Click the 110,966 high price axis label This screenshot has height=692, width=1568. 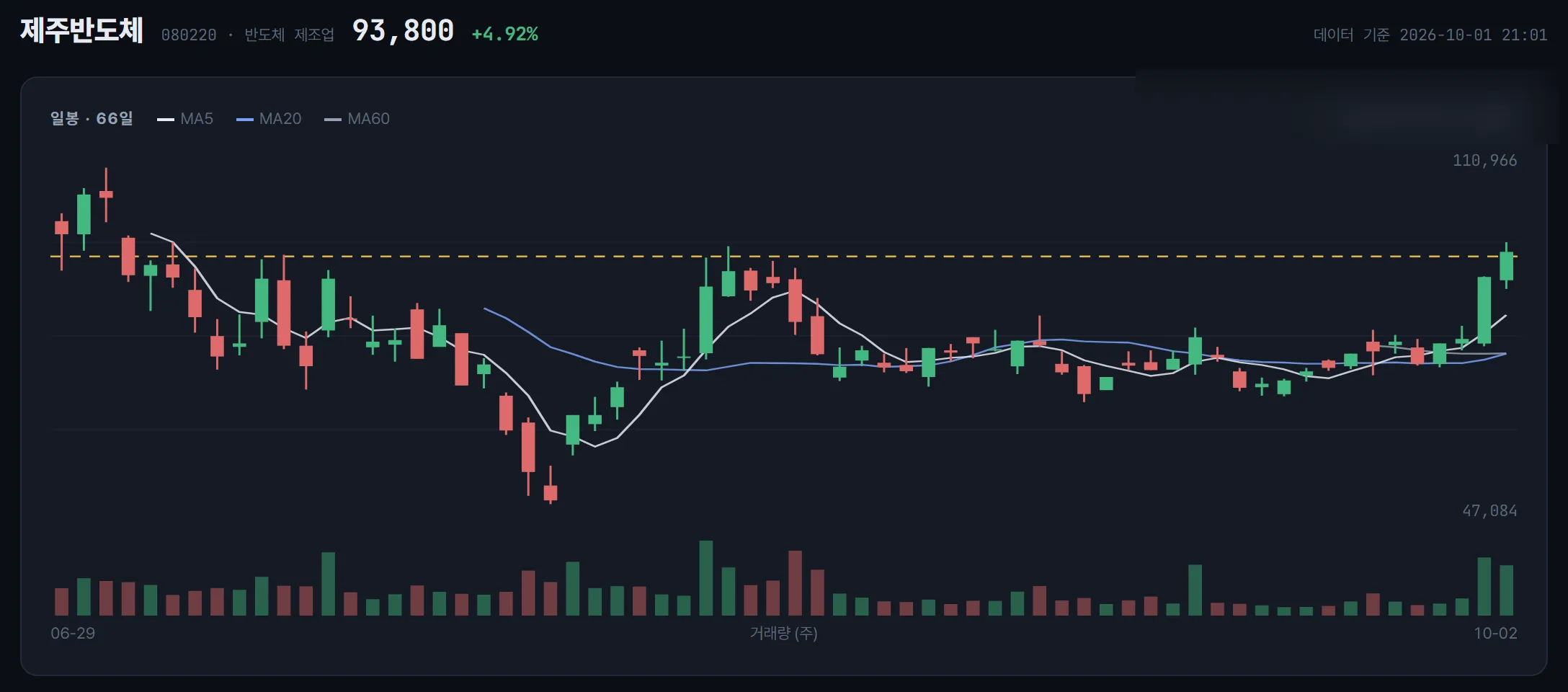1484,160
